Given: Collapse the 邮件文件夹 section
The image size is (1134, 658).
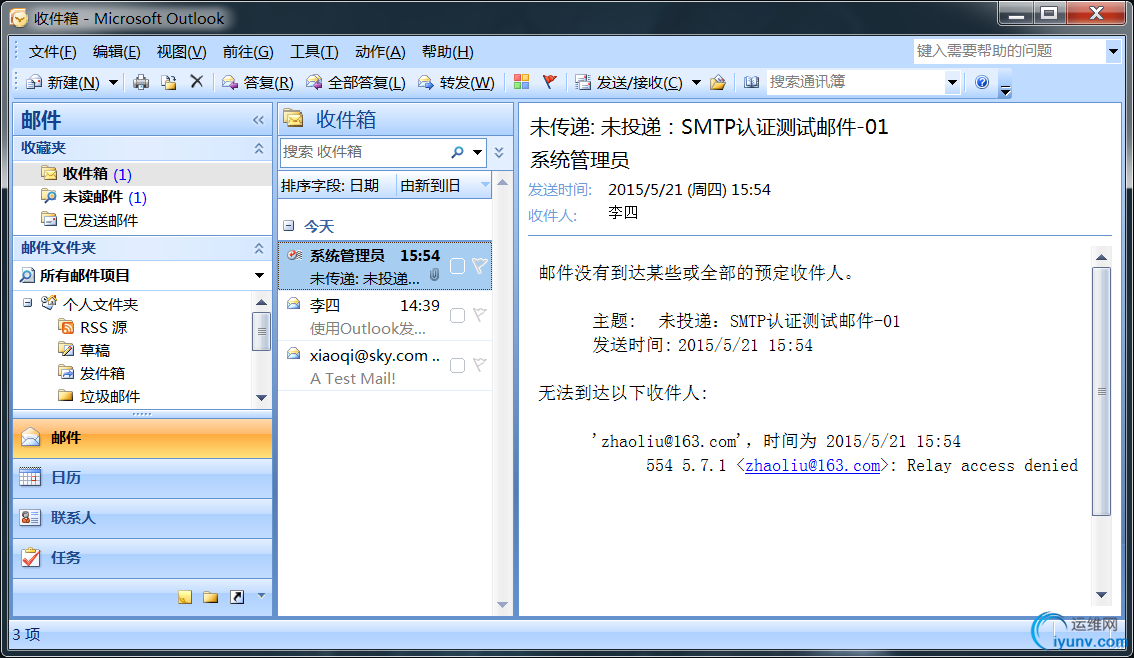Looking at the screenshot, I should pos(258,248).
